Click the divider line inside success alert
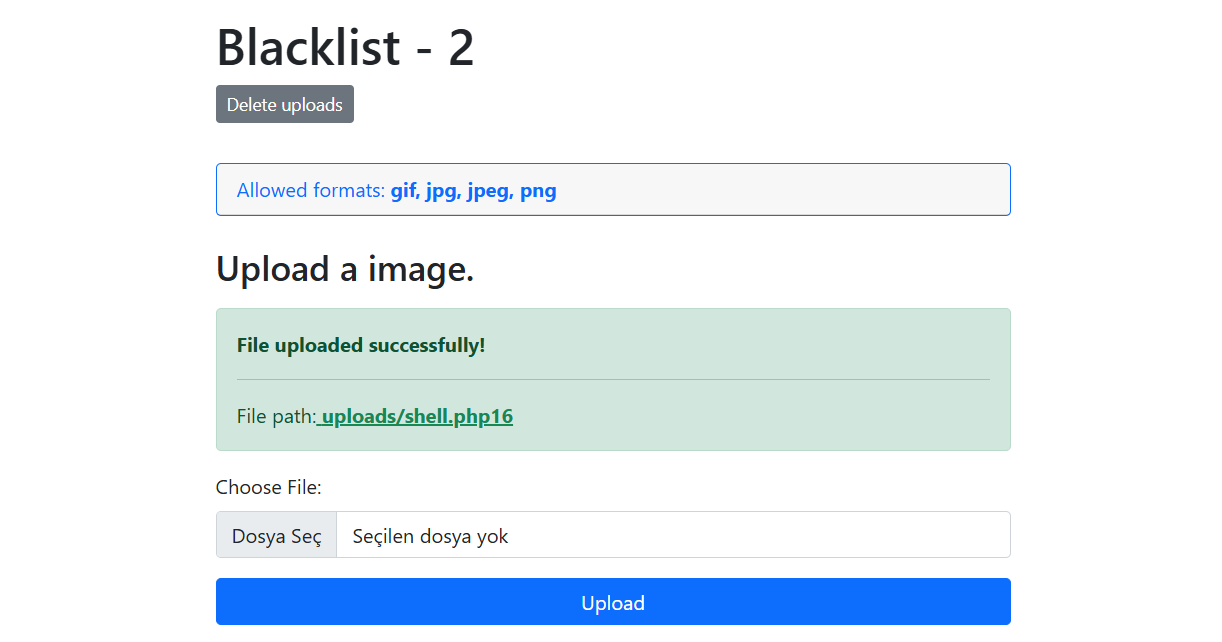1222x642 pixels. 613,379
